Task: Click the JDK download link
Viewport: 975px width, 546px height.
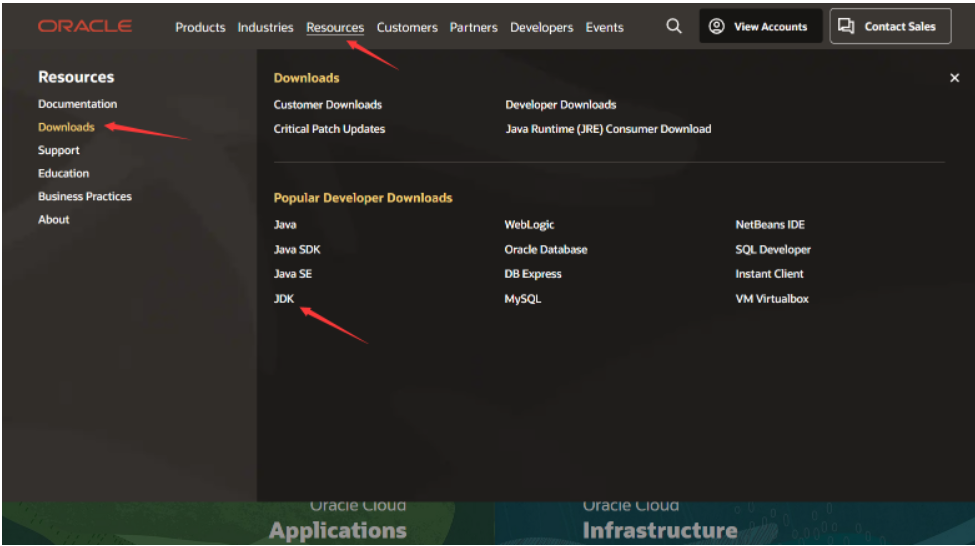Action: [284, 299]
